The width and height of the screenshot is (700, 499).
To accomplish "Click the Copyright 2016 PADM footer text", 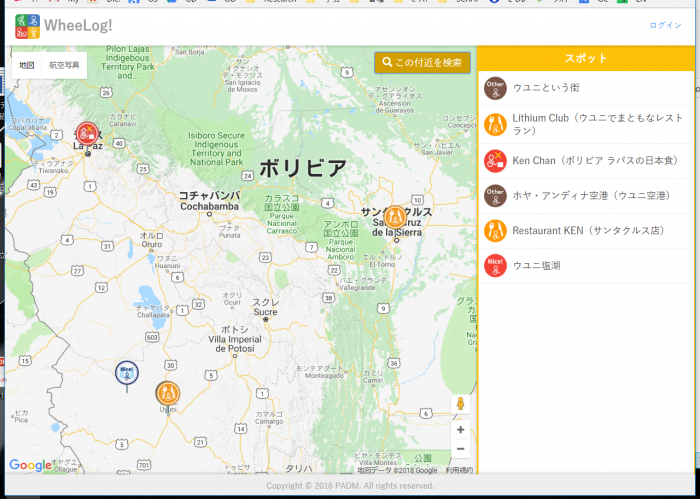I will click(350, 486).
